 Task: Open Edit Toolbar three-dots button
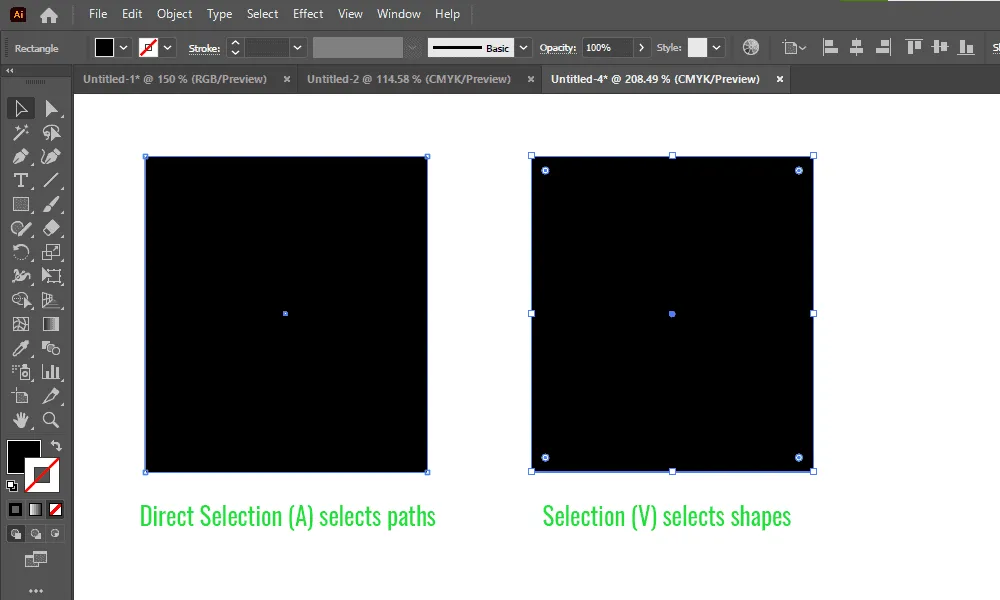(36, 591)
